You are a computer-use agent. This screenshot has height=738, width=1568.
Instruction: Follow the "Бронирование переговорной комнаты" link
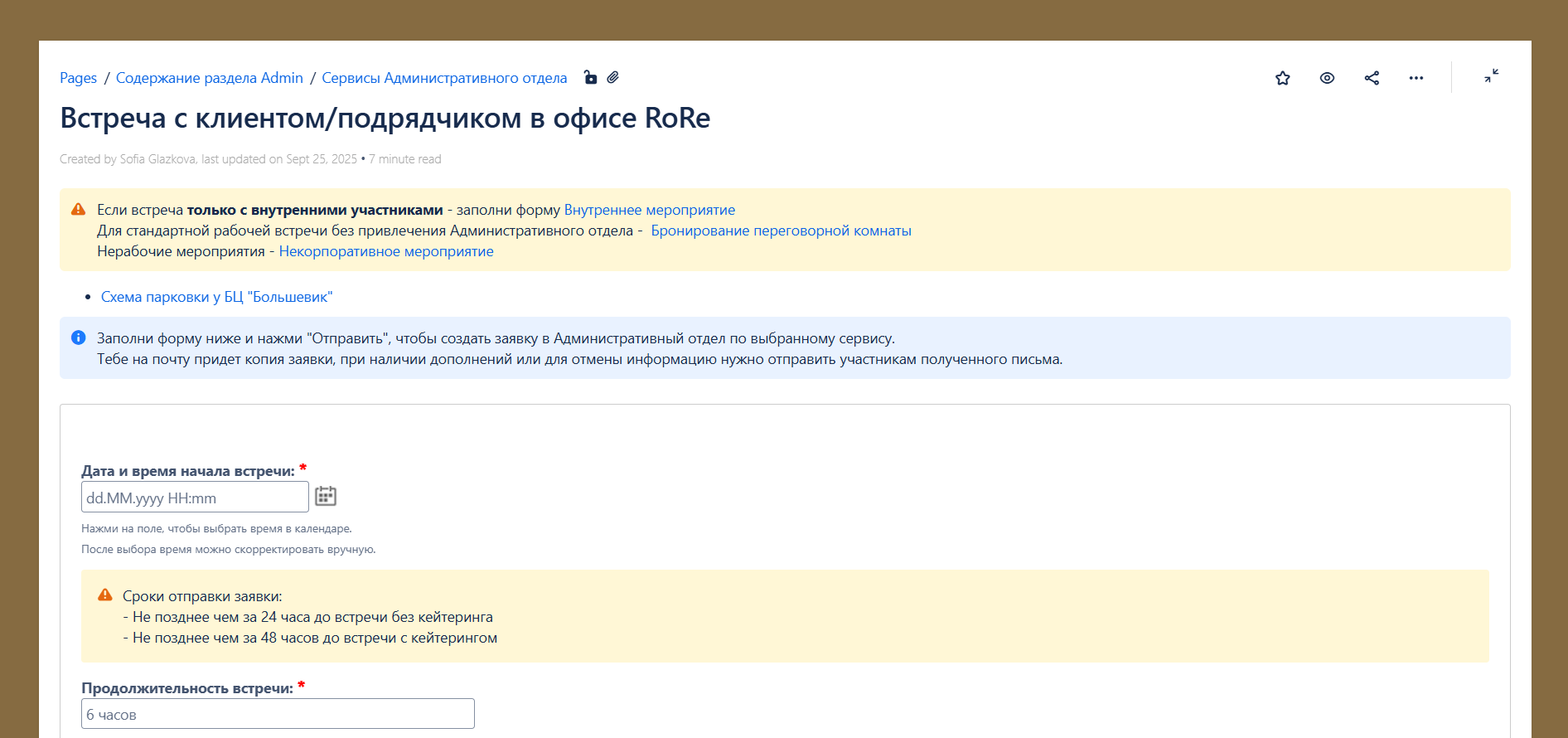781,231
